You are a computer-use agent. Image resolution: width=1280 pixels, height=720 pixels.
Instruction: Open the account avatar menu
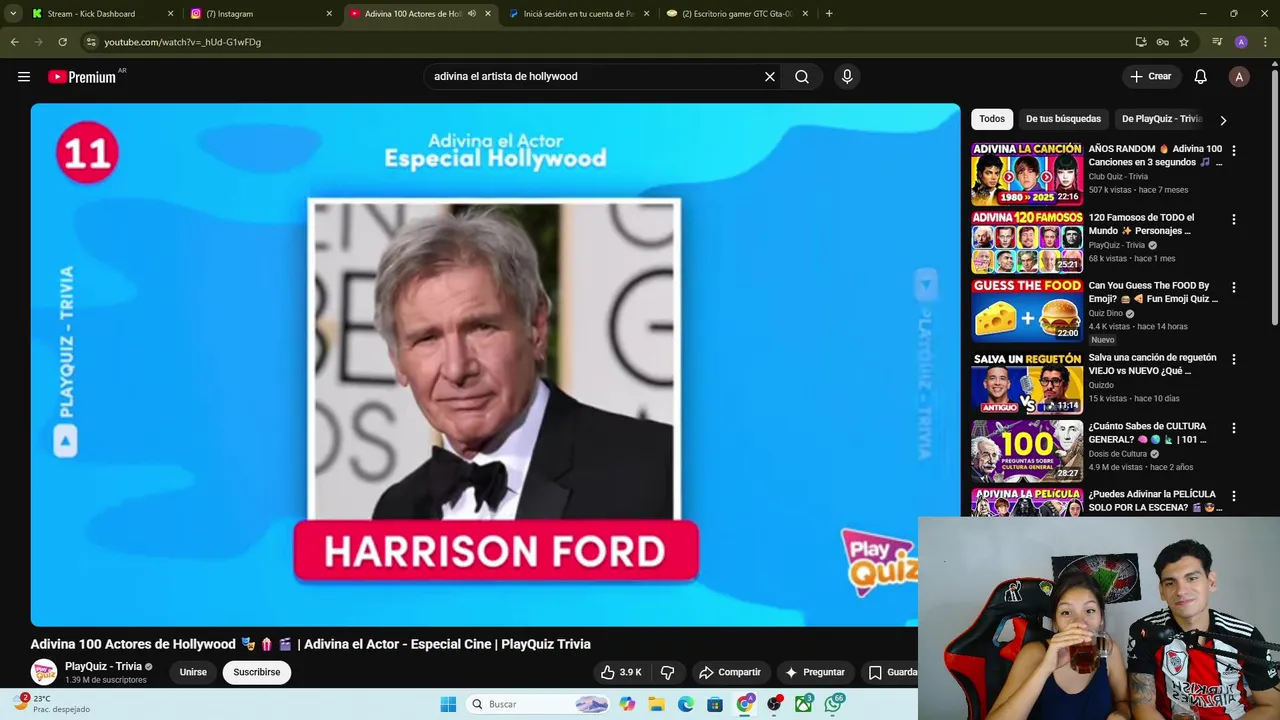pyautogui.click(x=1239, y=77)
